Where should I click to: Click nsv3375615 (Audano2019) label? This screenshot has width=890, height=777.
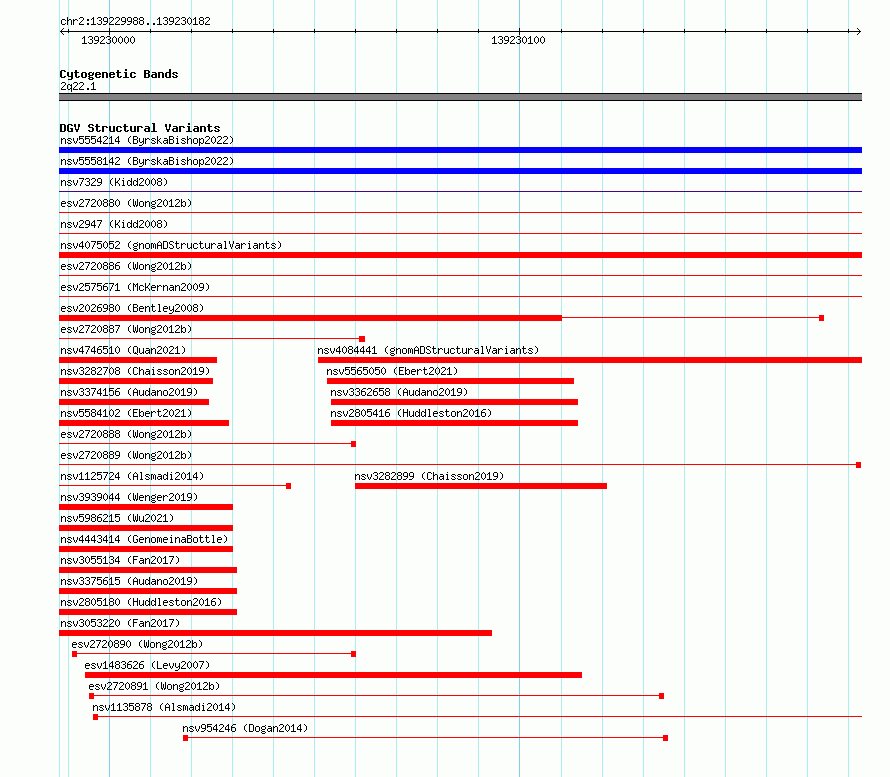pos(129,581)
